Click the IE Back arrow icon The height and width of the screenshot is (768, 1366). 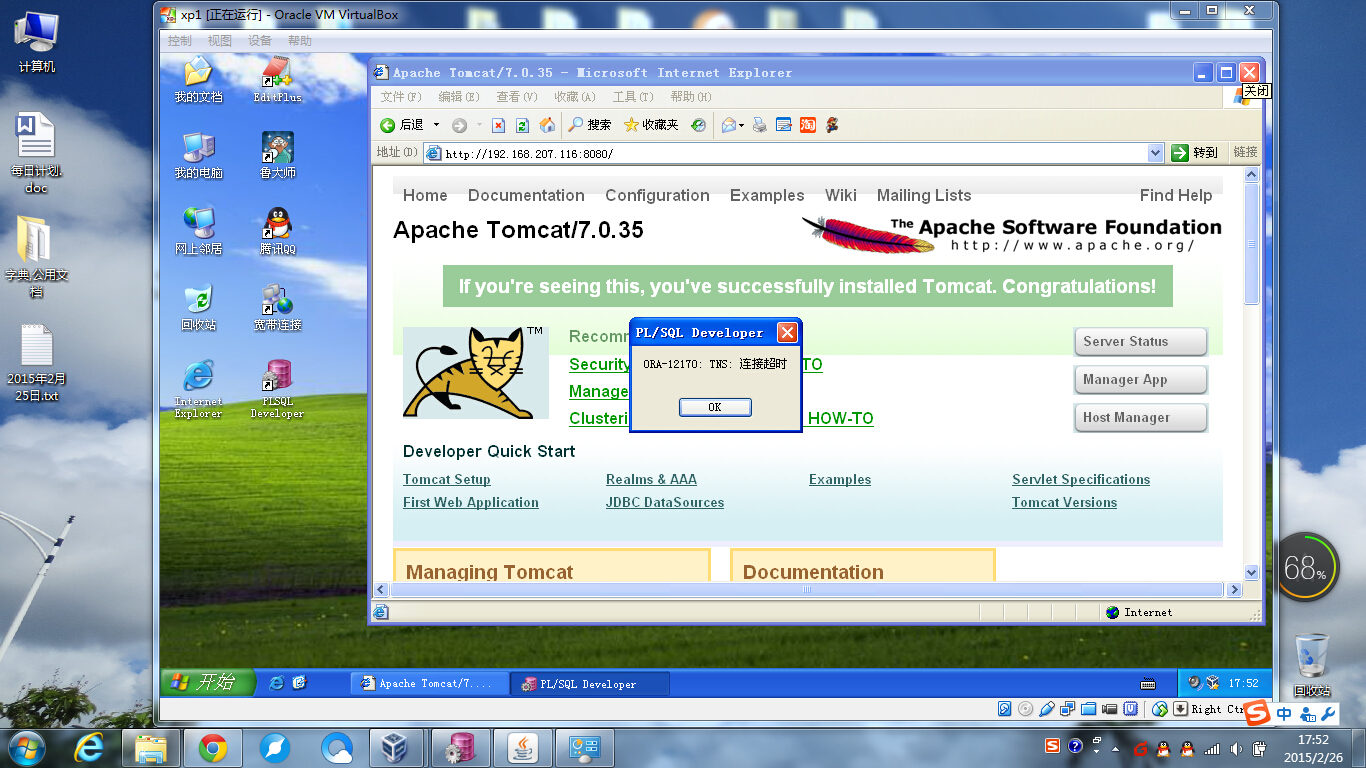point(388,125)
